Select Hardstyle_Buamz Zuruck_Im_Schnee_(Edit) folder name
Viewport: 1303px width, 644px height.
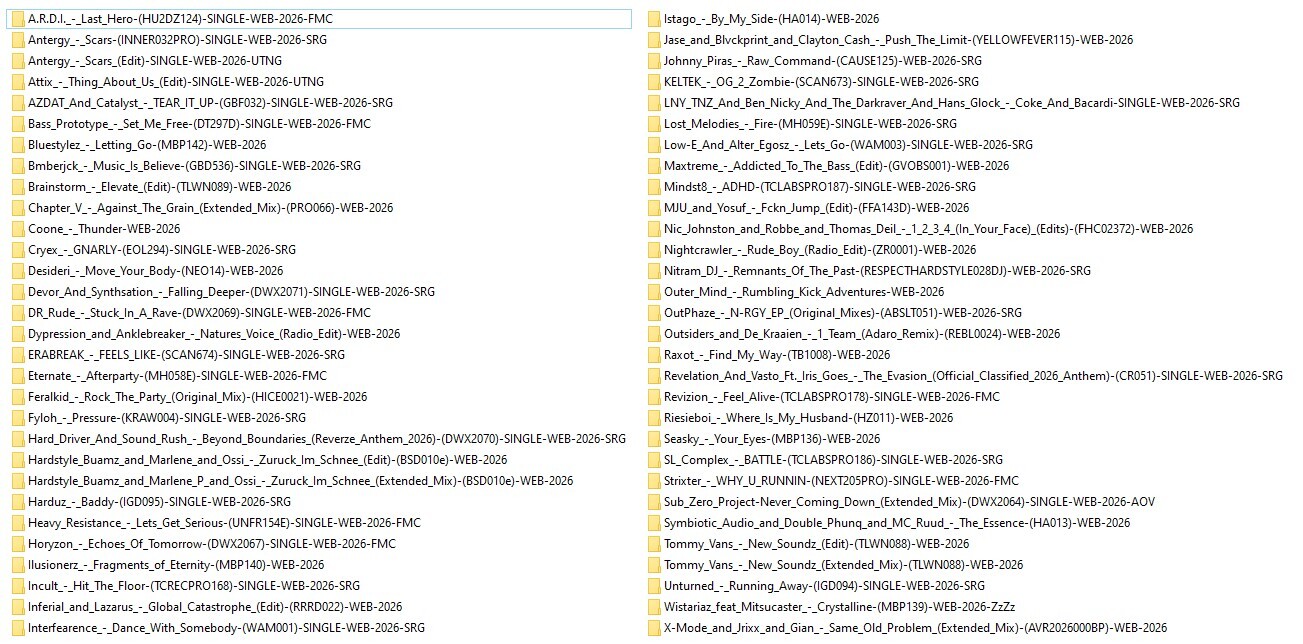pyautogui.click(x=267, y=460)
